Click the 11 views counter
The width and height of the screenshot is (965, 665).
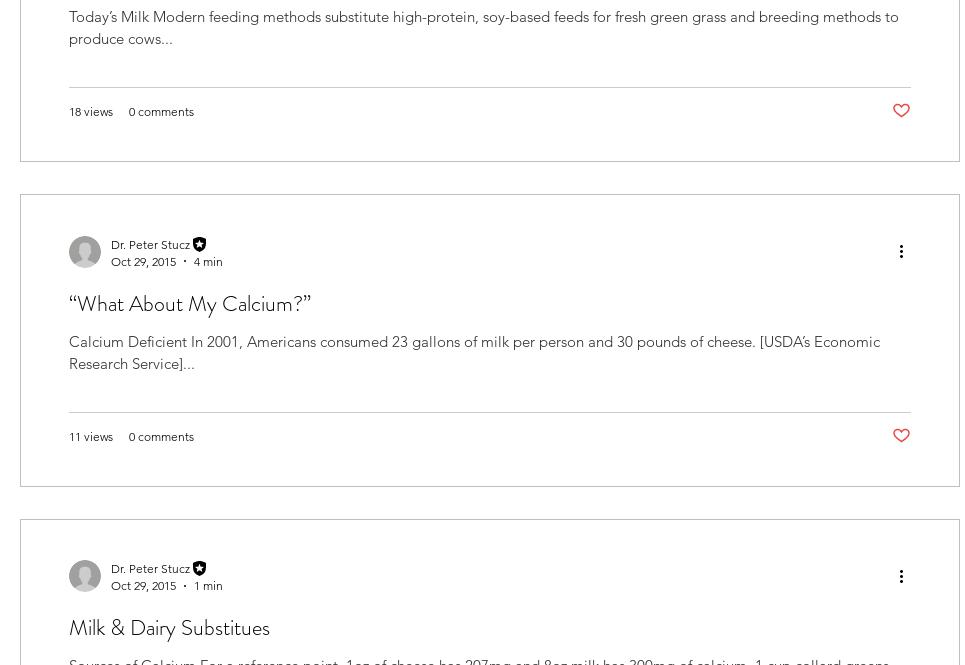[91, 436]
